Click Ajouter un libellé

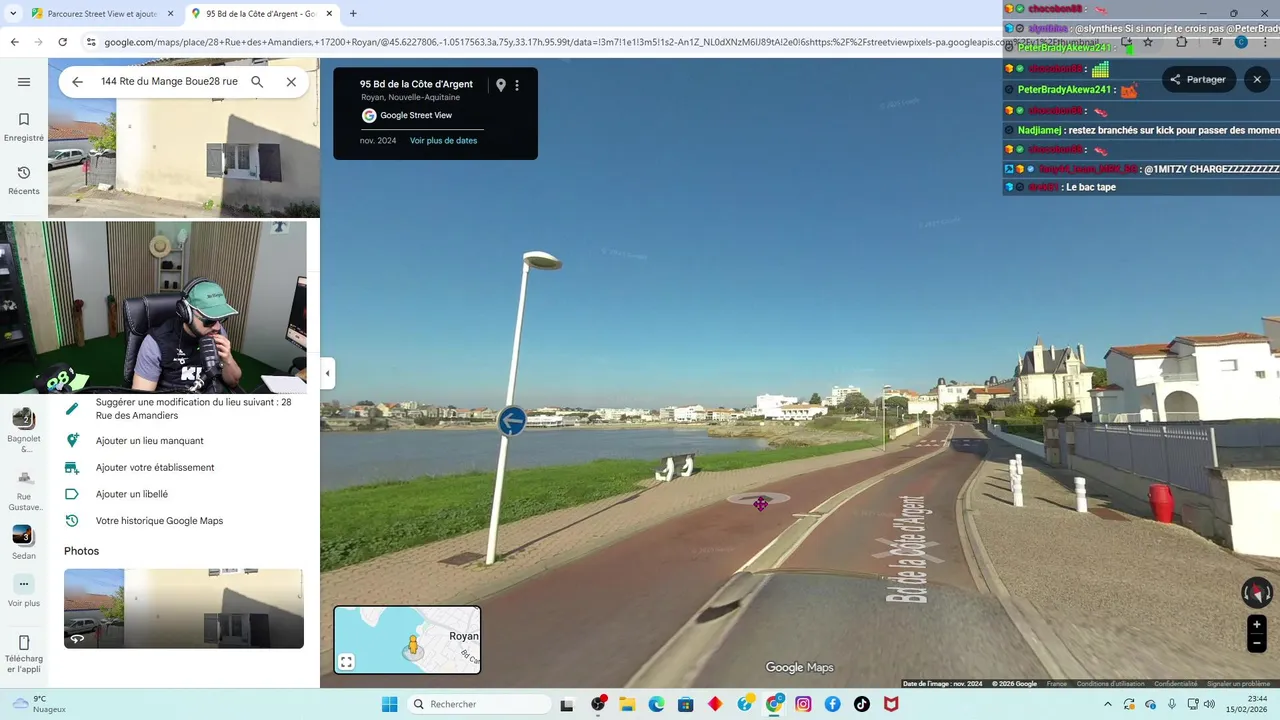click(x=132, y=494)
